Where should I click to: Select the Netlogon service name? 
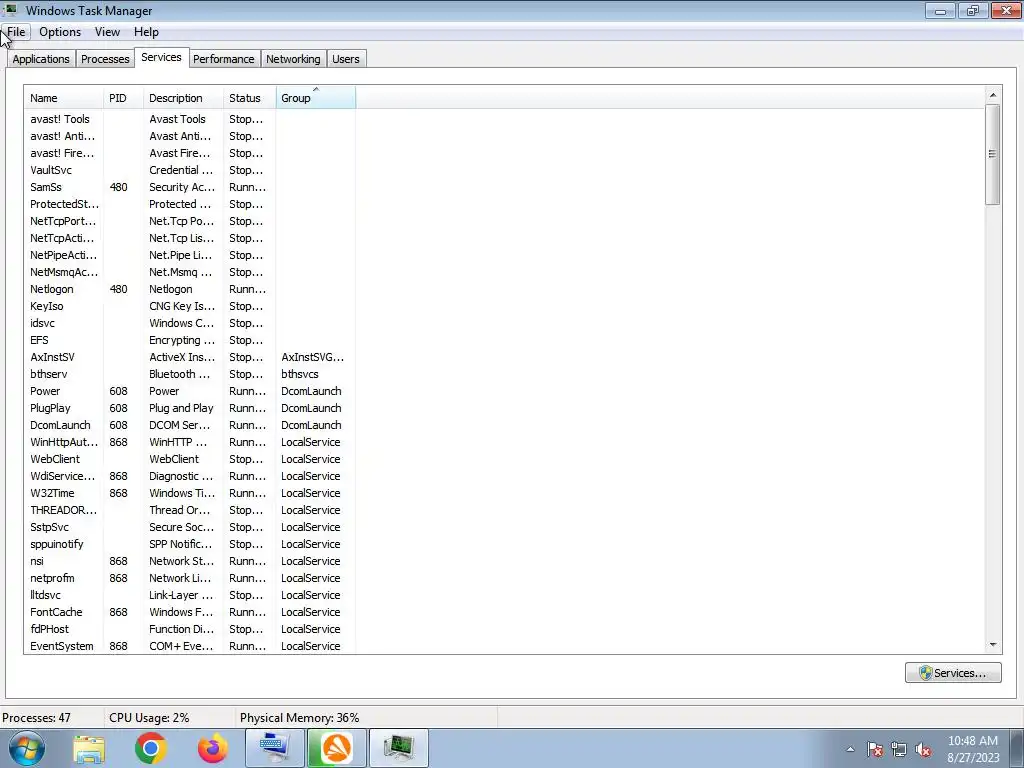coord(52,289)
